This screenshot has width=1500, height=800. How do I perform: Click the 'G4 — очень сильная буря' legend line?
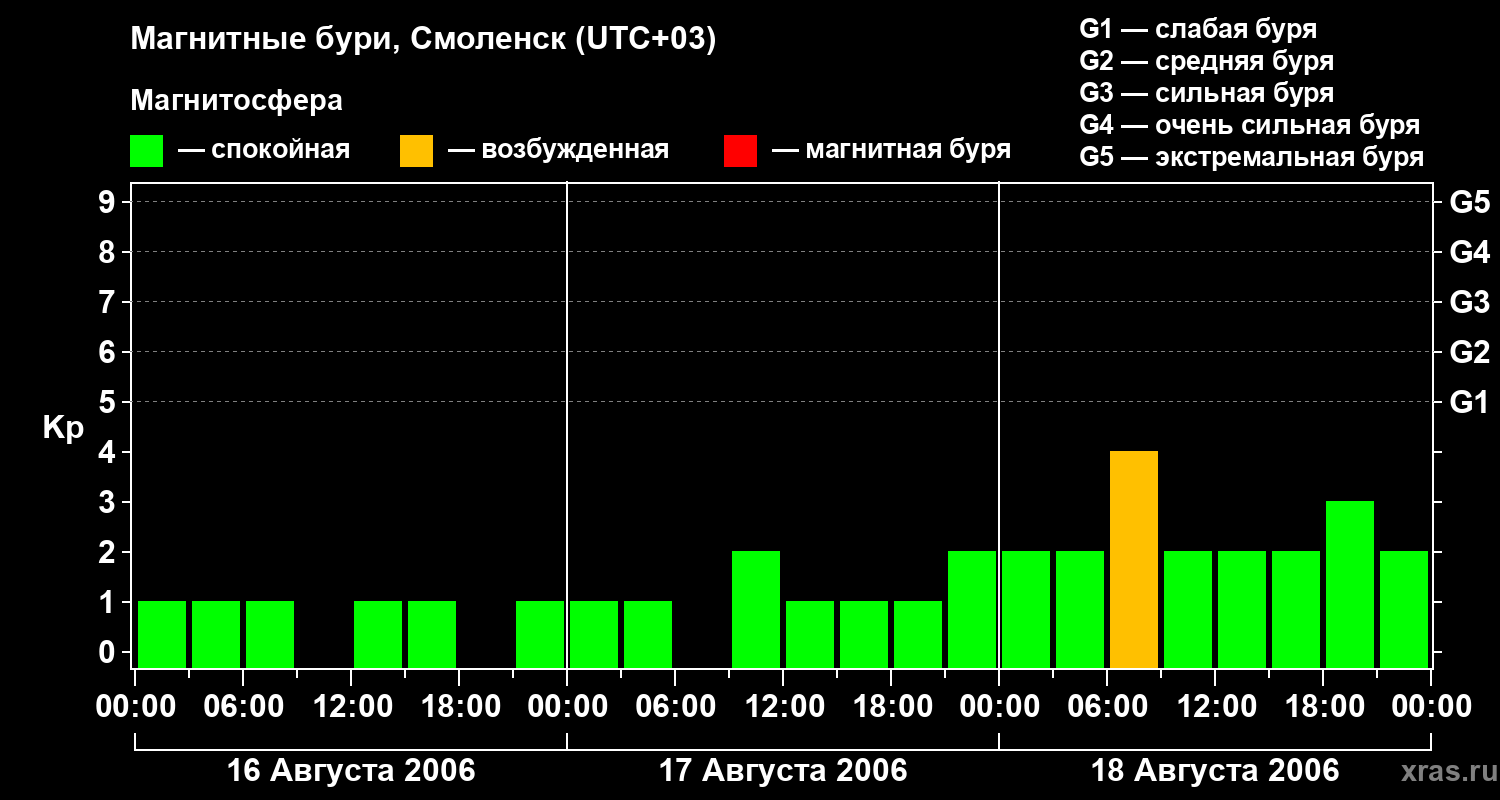pos(1250,125)
